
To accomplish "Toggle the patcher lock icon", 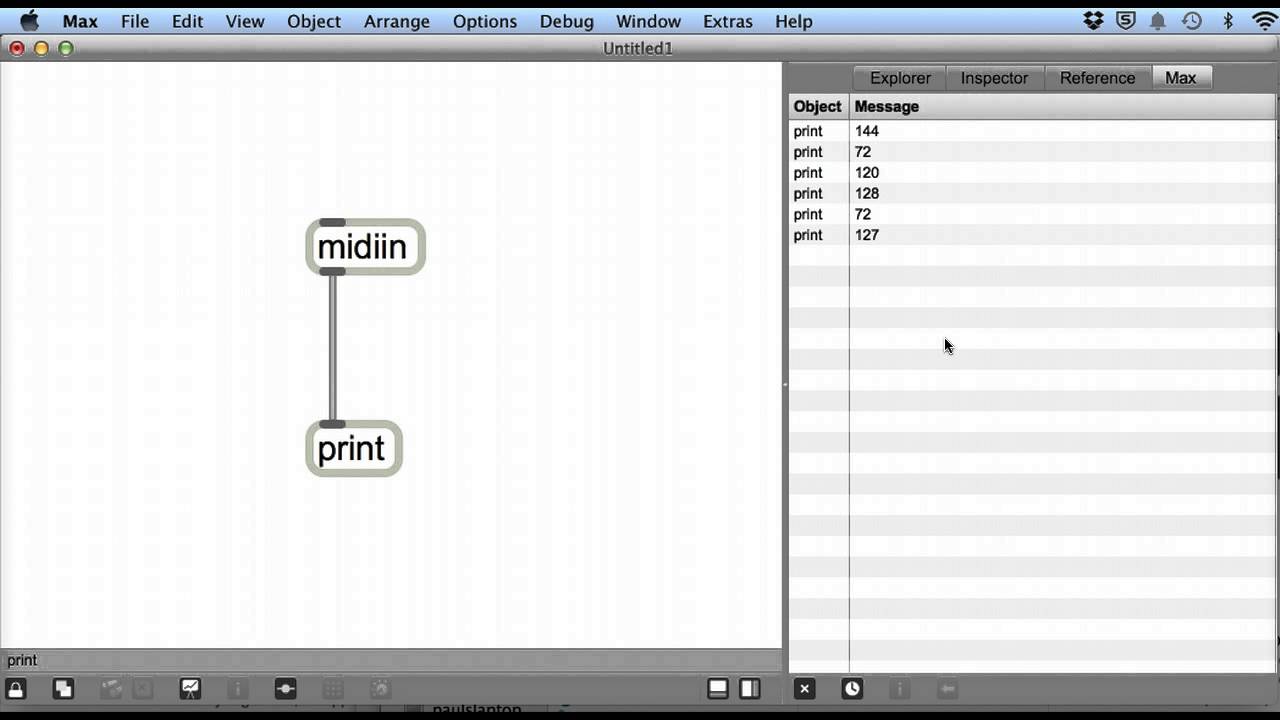I will tap(16, 688).
